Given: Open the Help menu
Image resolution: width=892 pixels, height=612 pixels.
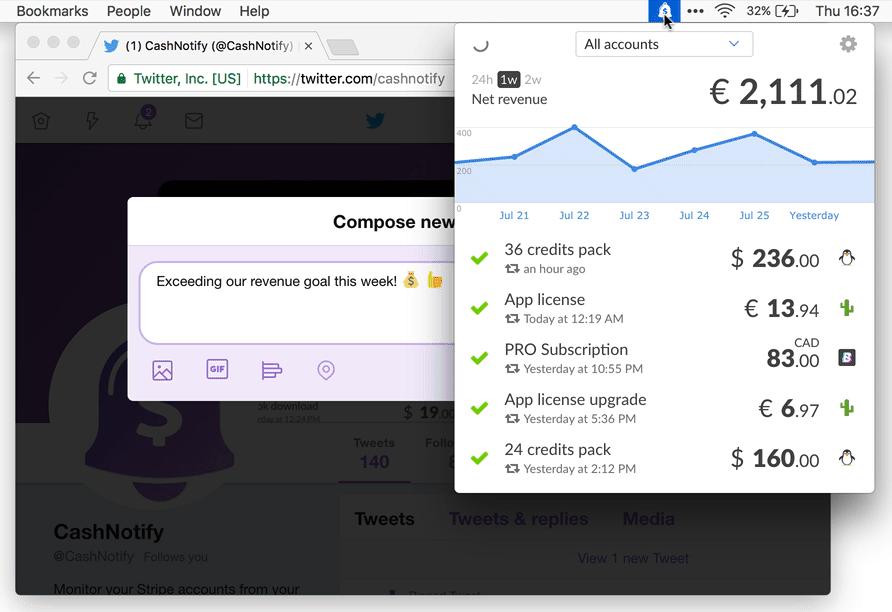Looking at the screenshot, I should (x=254, y=11).
